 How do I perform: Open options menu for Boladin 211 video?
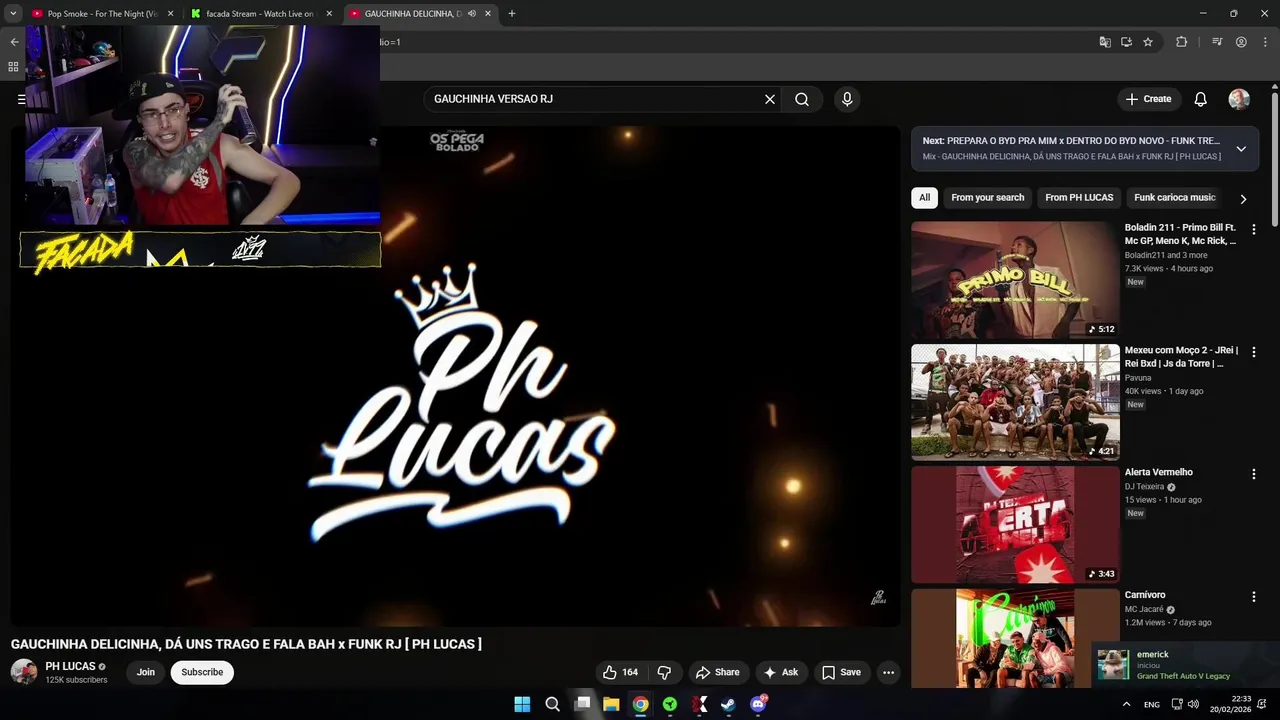[x=1253, y=229]
